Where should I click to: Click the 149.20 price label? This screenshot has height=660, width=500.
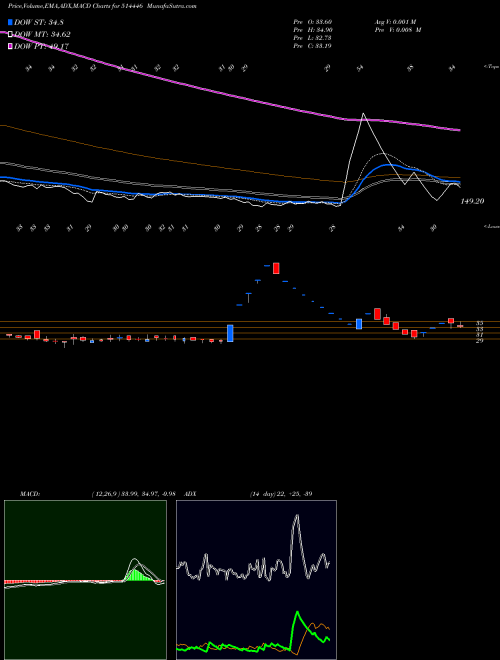(472, 202)
